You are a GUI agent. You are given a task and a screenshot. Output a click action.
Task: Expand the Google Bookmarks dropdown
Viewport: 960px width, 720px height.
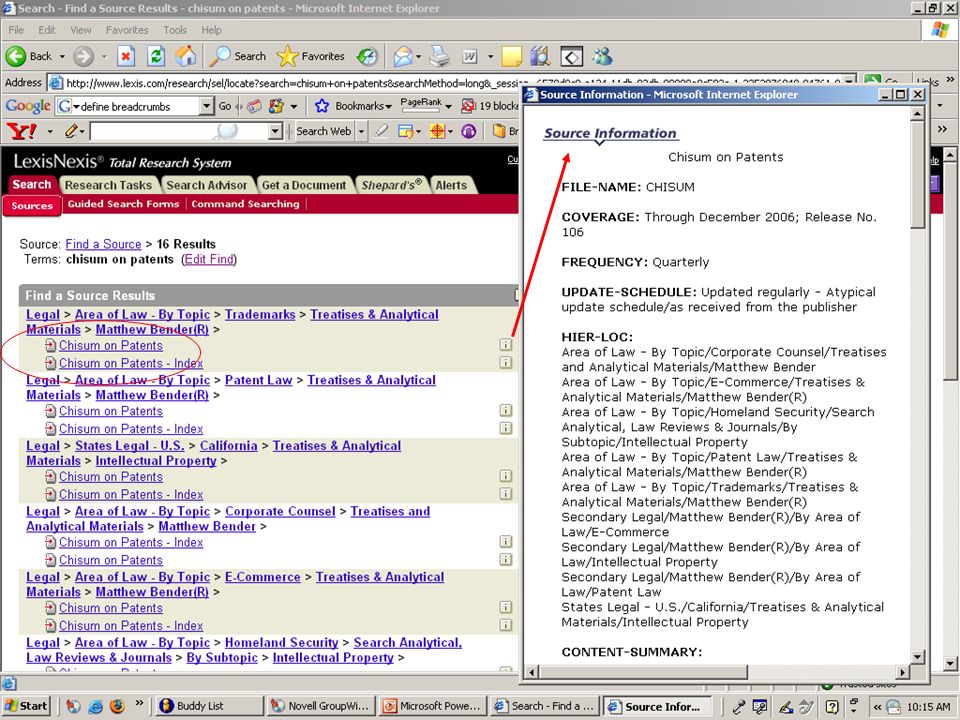(388, 107)
